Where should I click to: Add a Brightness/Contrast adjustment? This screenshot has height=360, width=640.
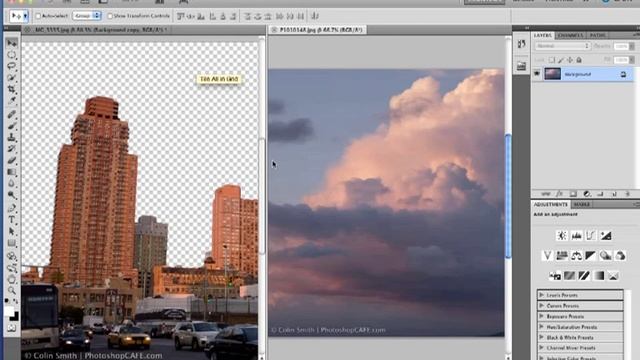point(562,236)
